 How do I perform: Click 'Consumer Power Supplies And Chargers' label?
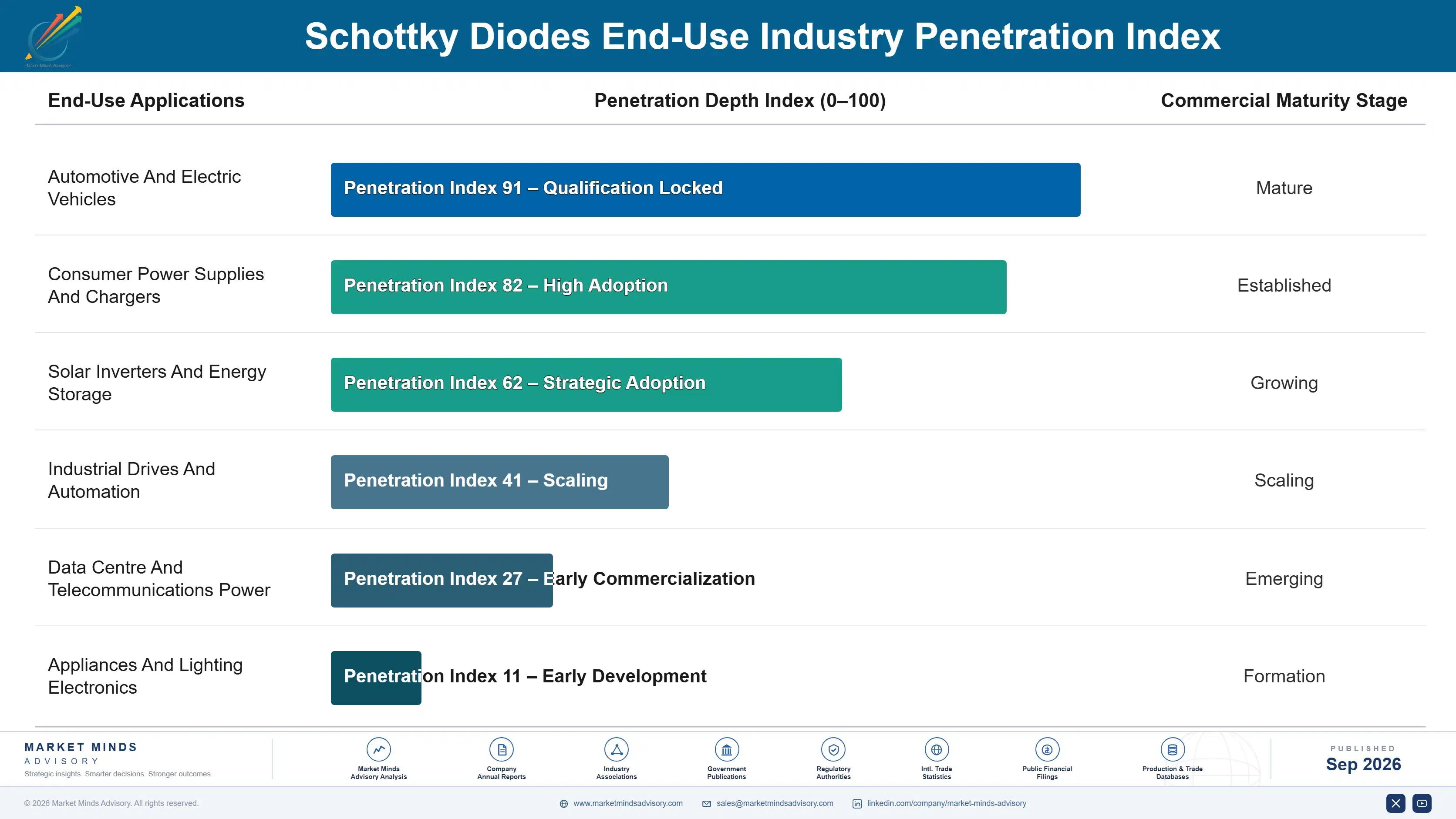point(156,285)
